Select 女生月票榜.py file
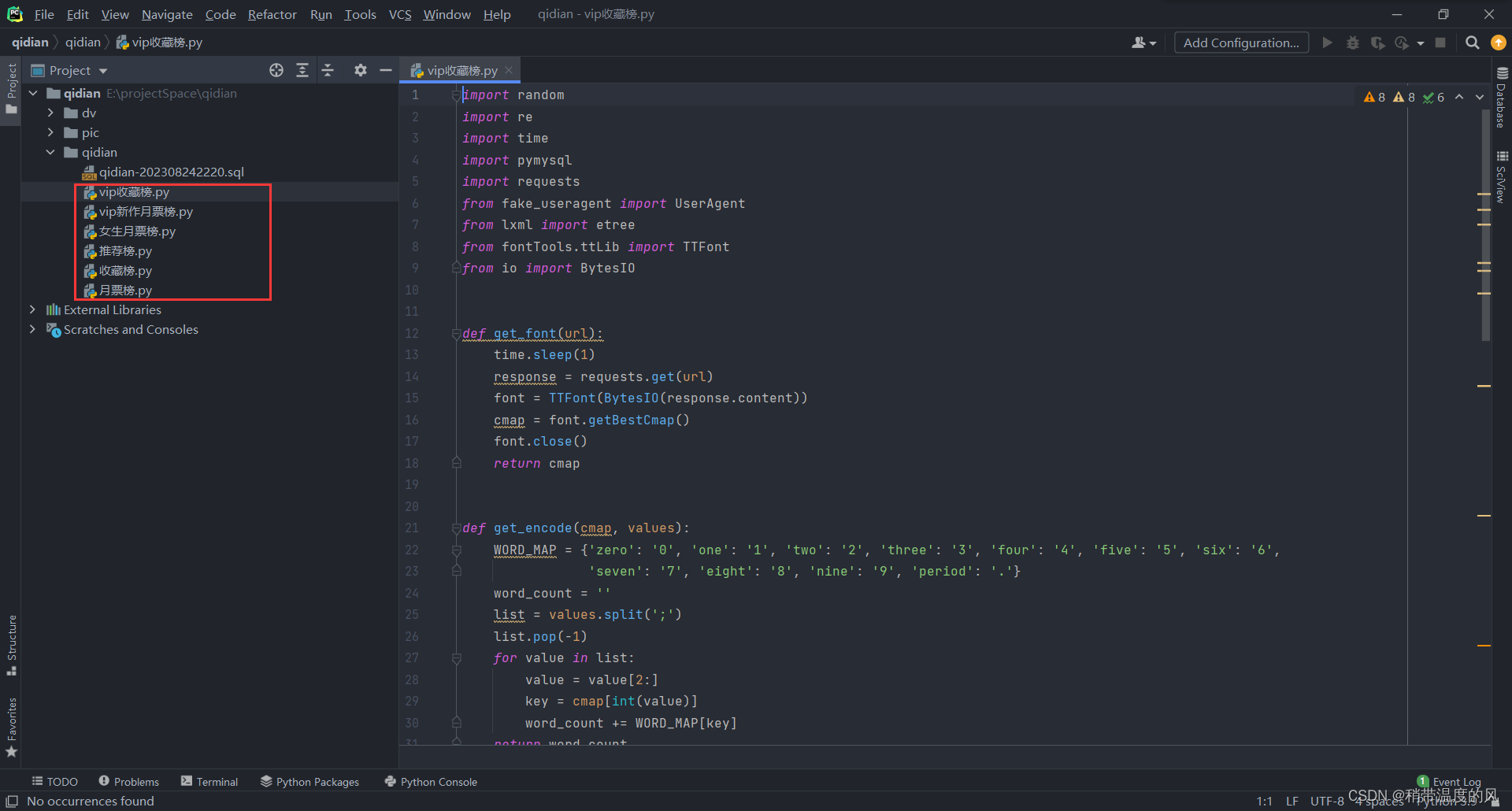The width and height of the screenshot is (1512, 811). point(129,231)
